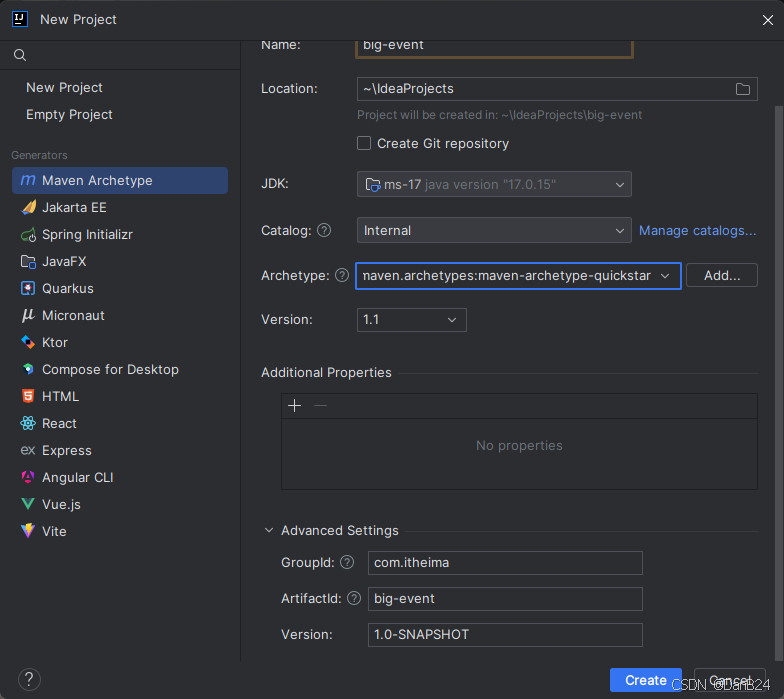The height and width of the screenshot is (699, 784).
Task: Click the Micronaut mu icon
Action: 28,315
